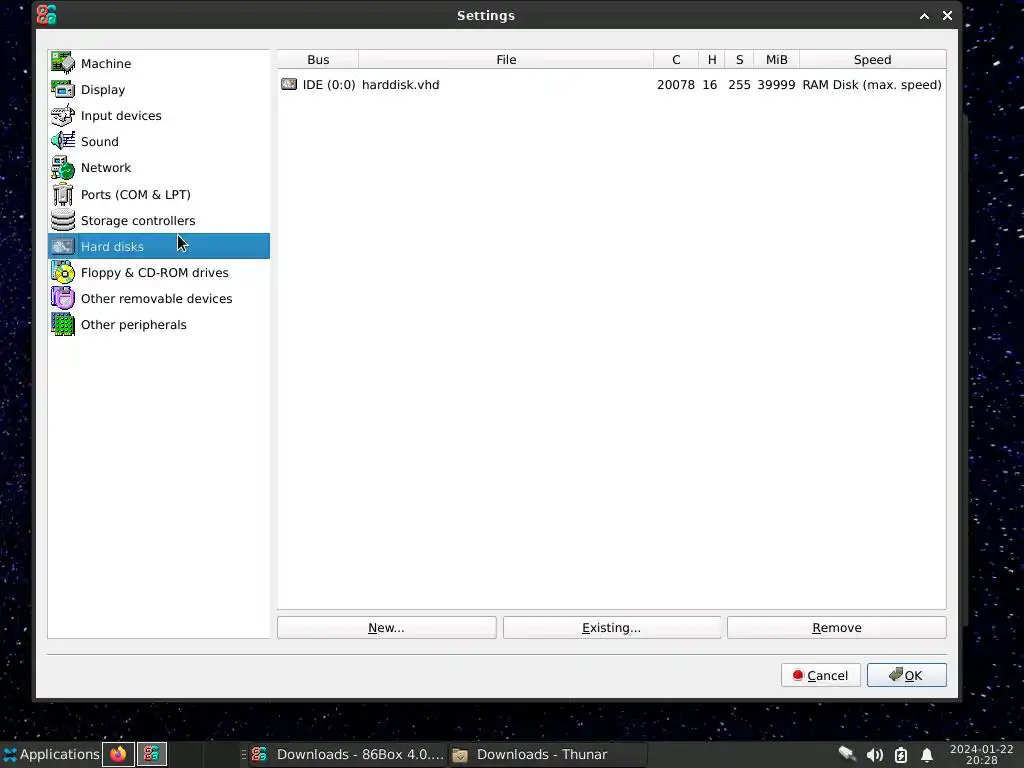Click the Other peripherals chip icon

tap(63, 325)
